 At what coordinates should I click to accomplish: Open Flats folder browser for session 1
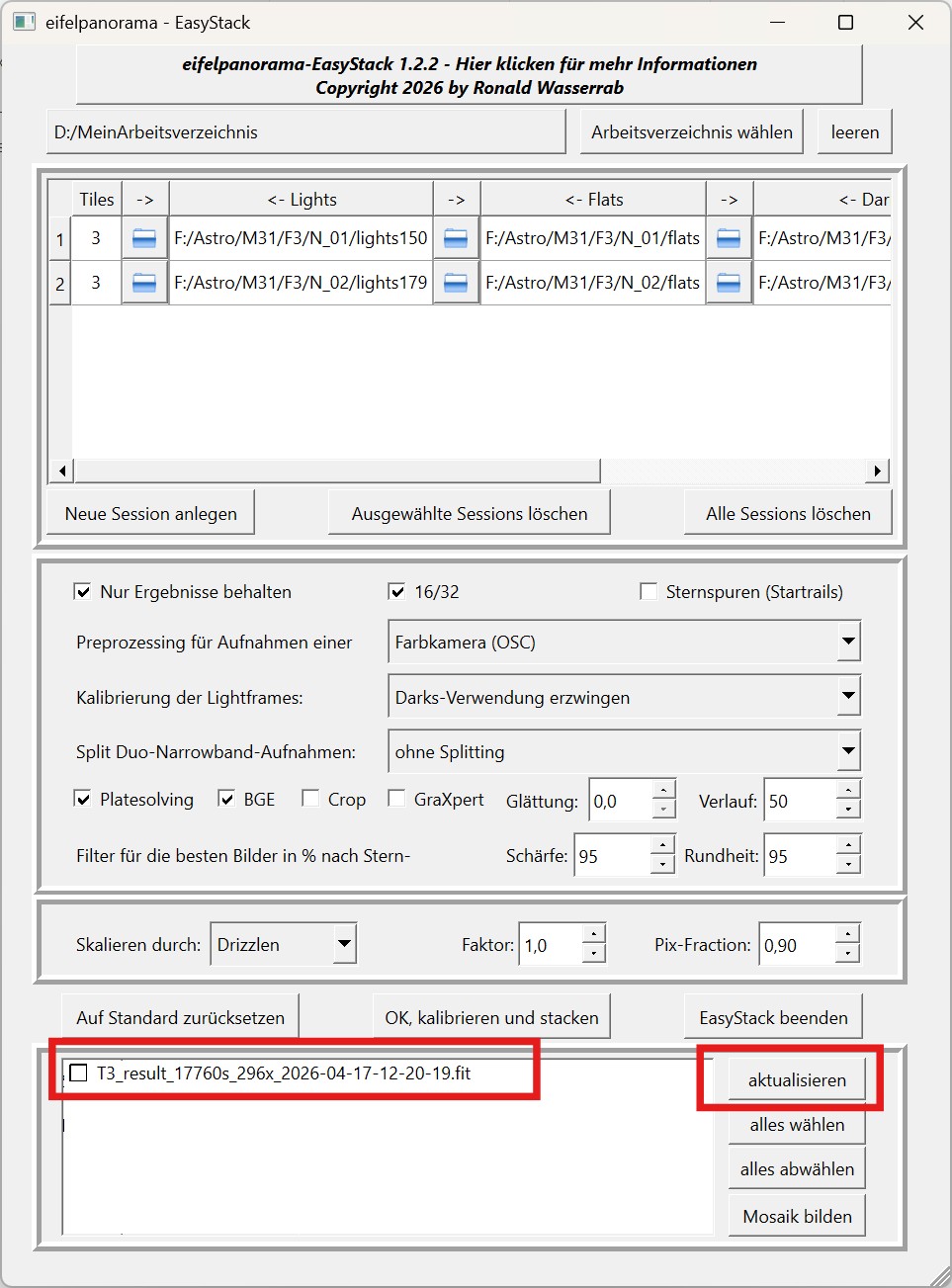(456, 238)
